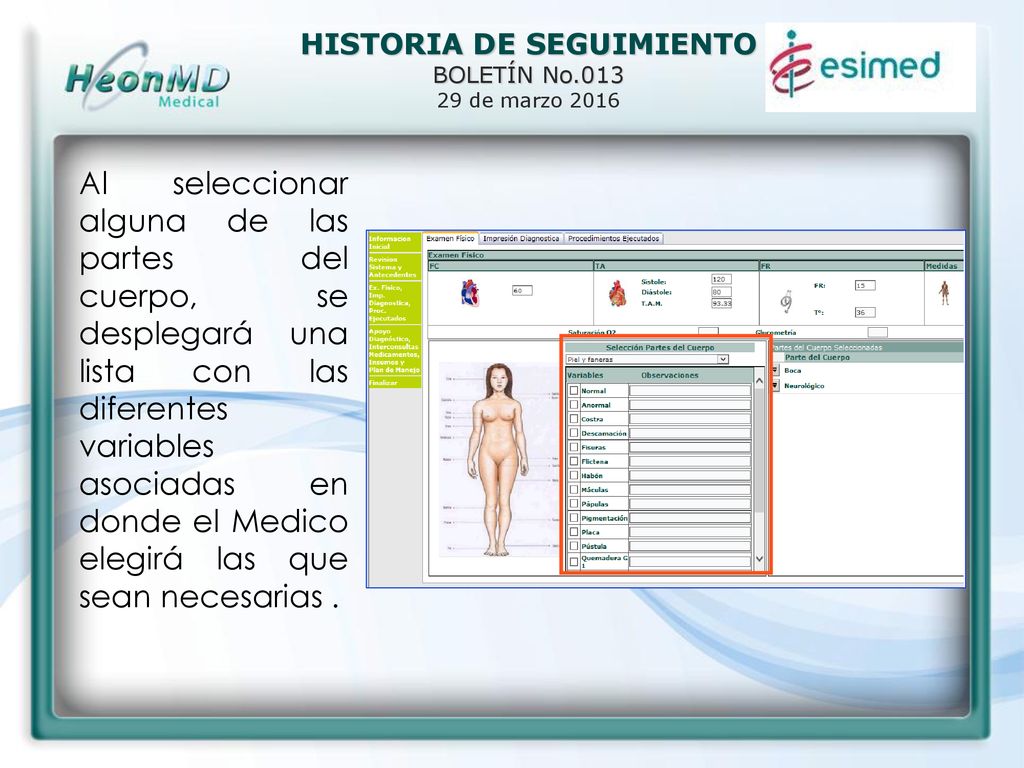The height and width of the screenshot is (768, 1024).
Task: Check the Normal variable checkbox
Action: click(574, 391)
